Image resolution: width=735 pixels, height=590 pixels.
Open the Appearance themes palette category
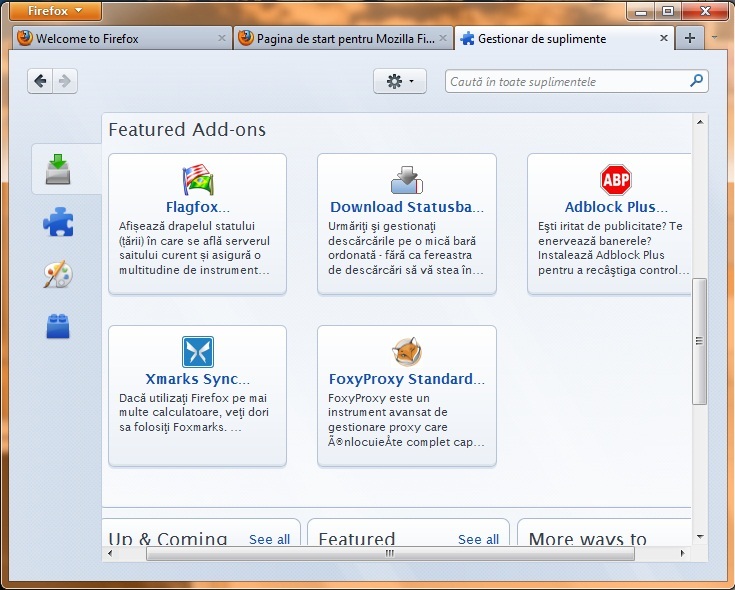pyautogui.click(x=58, y=274)
